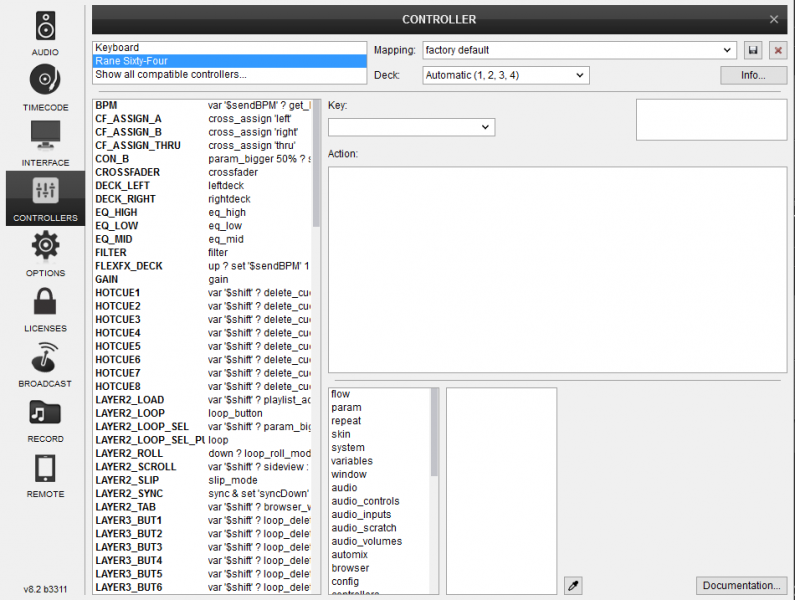Screen dimensions: 795x600
Task: Select the EQ_LOW mapping row
Action: [203, 226]
